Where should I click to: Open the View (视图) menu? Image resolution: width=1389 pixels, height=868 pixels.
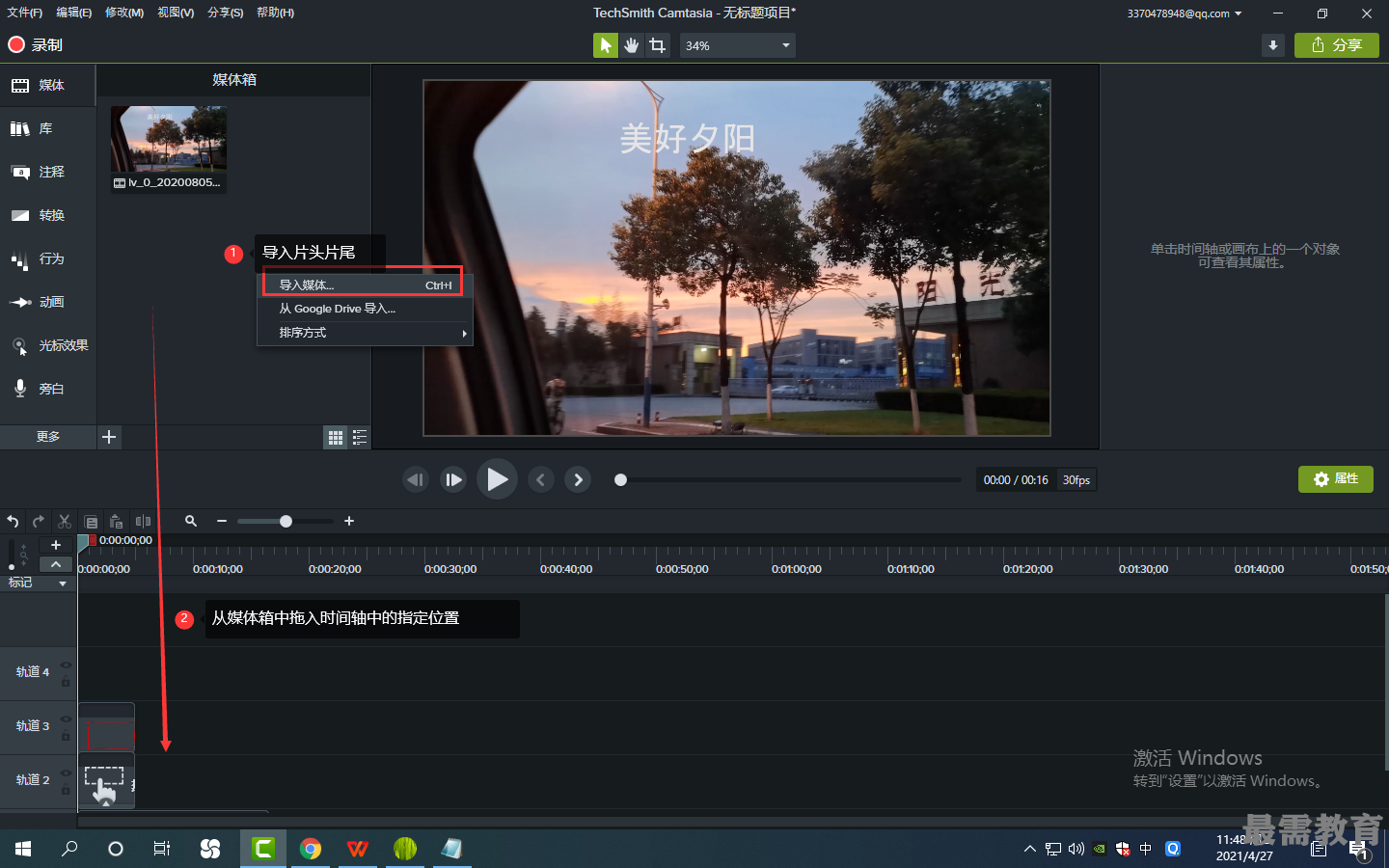coord(176,13)
